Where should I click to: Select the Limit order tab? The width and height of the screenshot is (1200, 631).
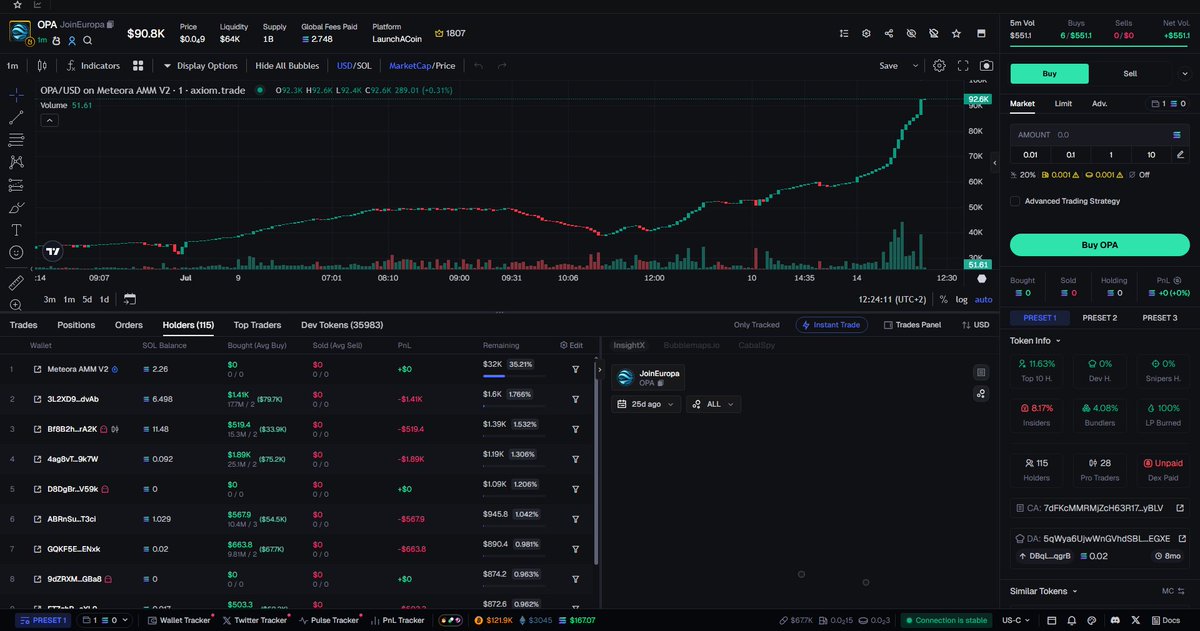tap(1064, 103)
